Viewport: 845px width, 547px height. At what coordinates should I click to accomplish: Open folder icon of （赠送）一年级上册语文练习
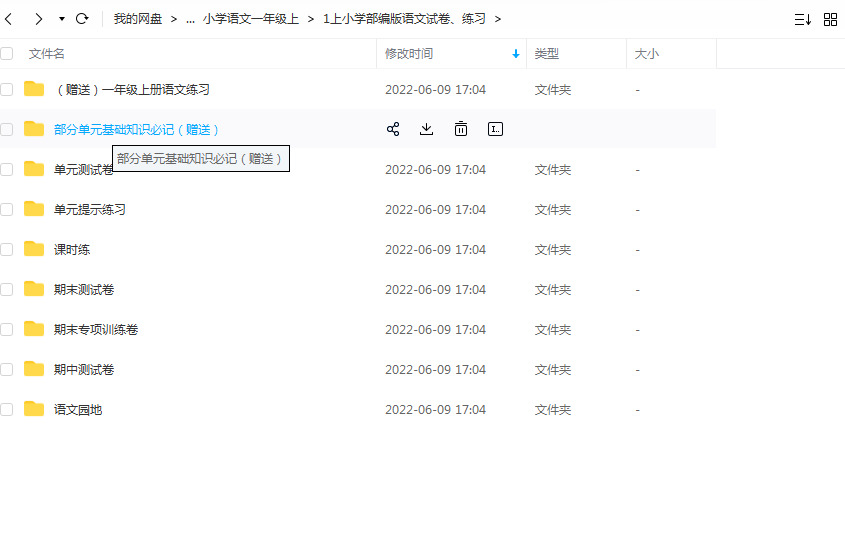point(34,89)
